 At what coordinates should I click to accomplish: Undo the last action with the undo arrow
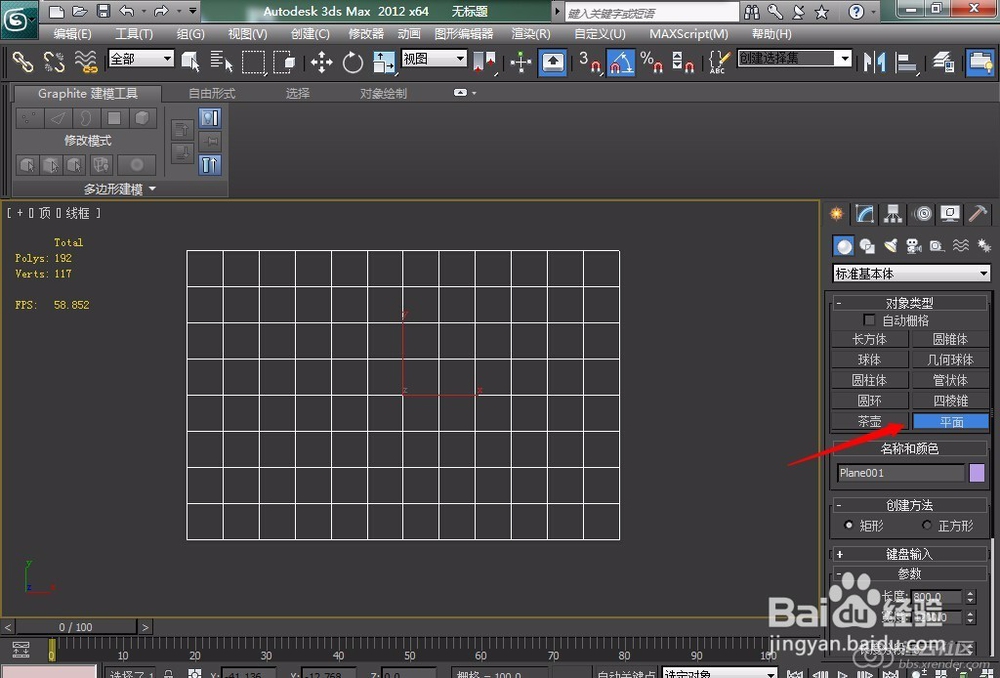click(x=127, y=11)
